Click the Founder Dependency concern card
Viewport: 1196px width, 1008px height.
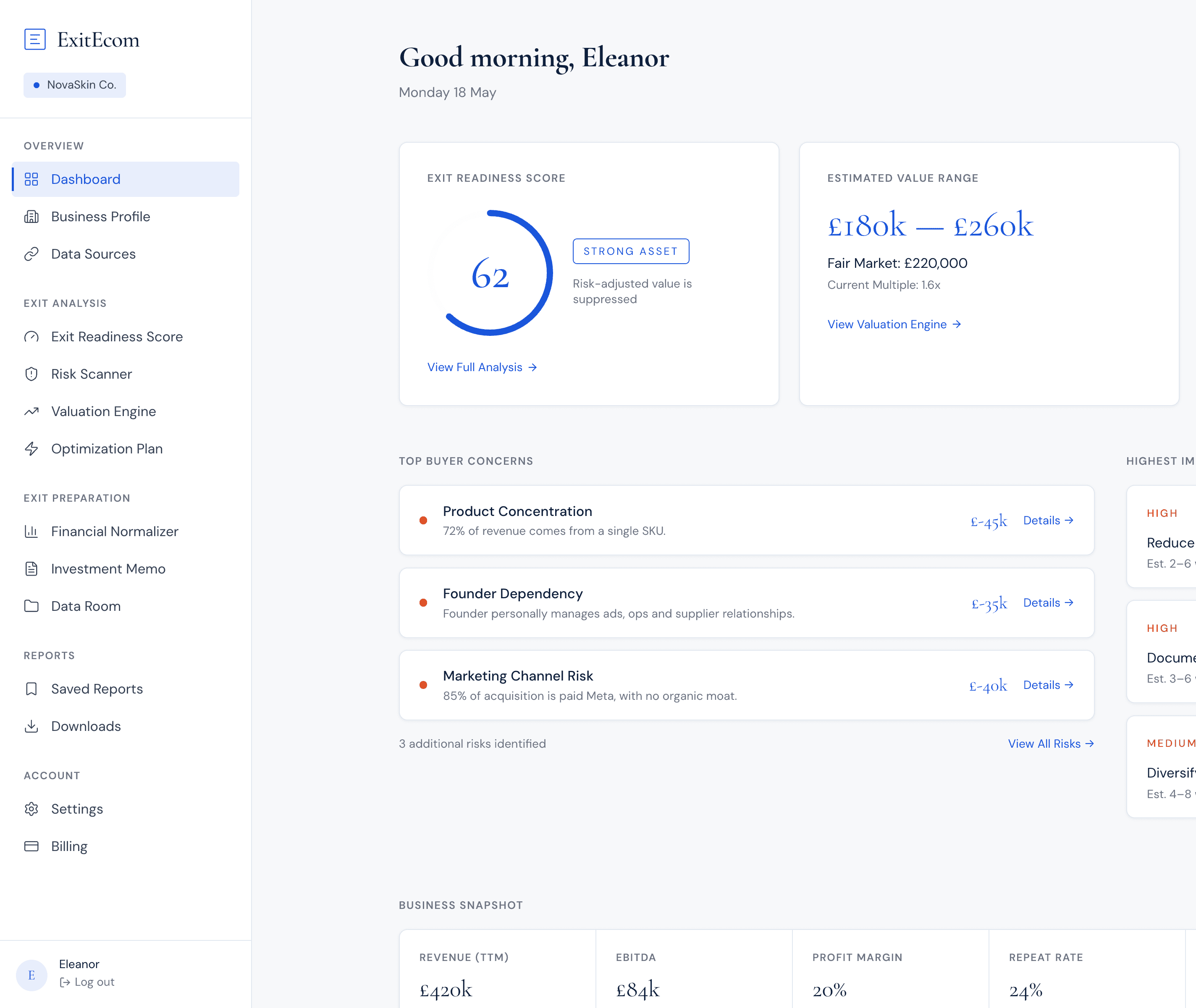coord(746,603)
